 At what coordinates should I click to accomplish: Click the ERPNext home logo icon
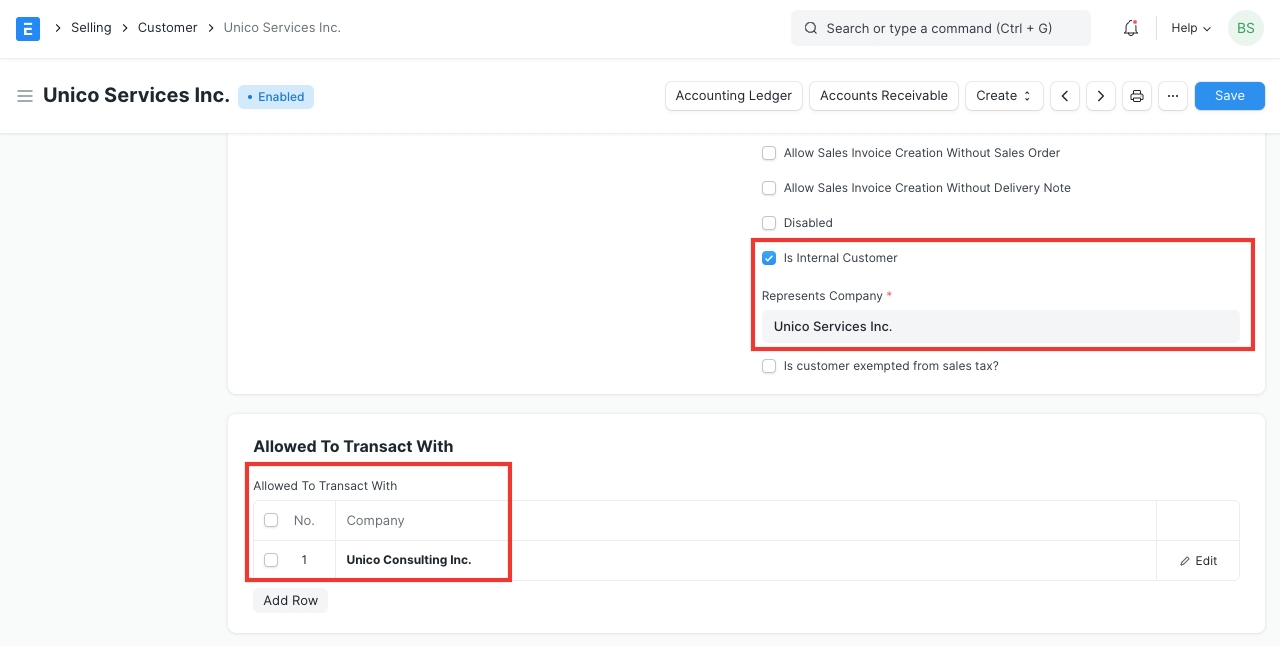pos(28,28)
